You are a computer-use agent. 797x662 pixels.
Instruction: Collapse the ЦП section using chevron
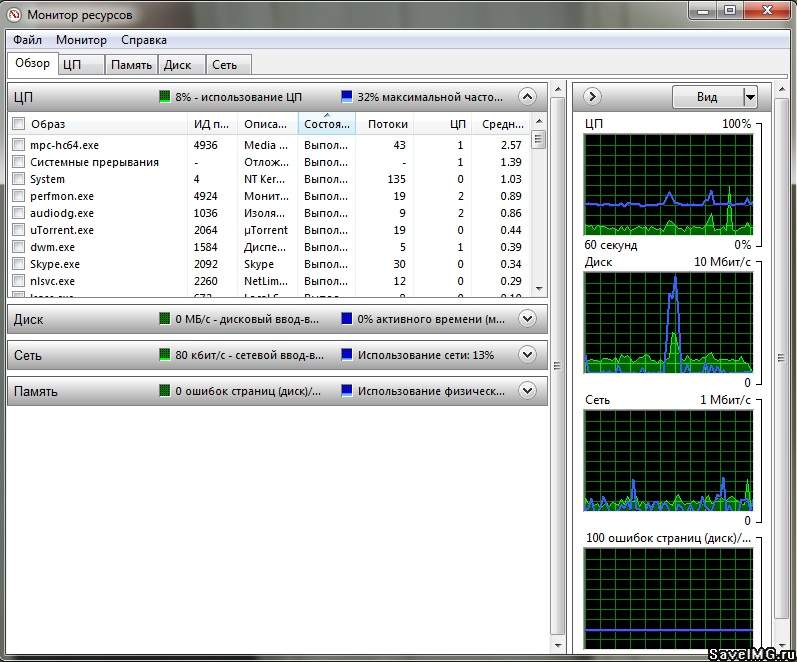527,97
